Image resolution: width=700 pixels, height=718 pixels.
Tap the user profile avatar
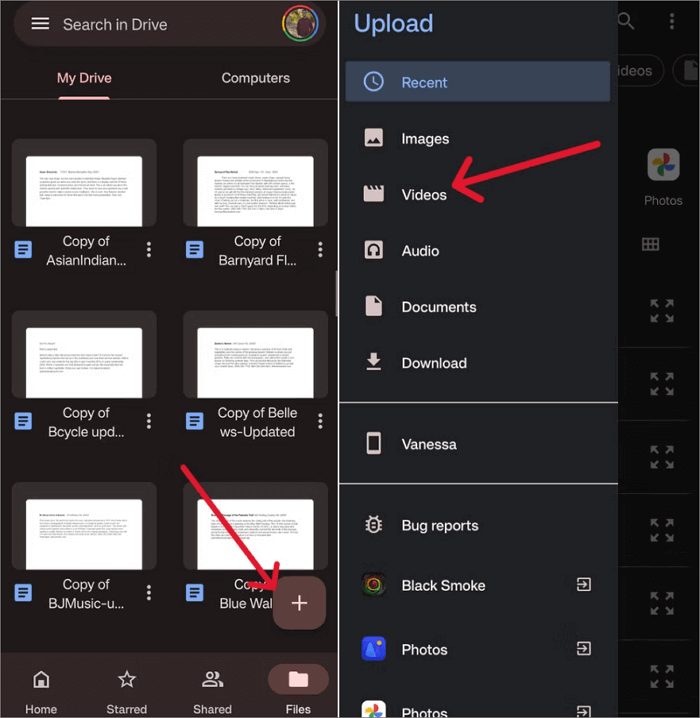coord(299,24)
